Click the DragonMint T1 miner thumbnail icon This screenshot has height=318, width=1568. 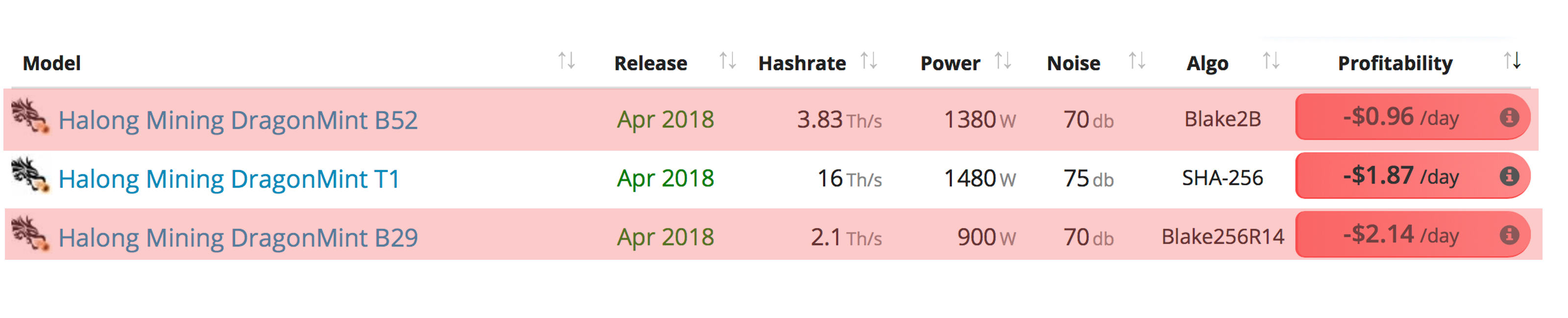(29, 175)
